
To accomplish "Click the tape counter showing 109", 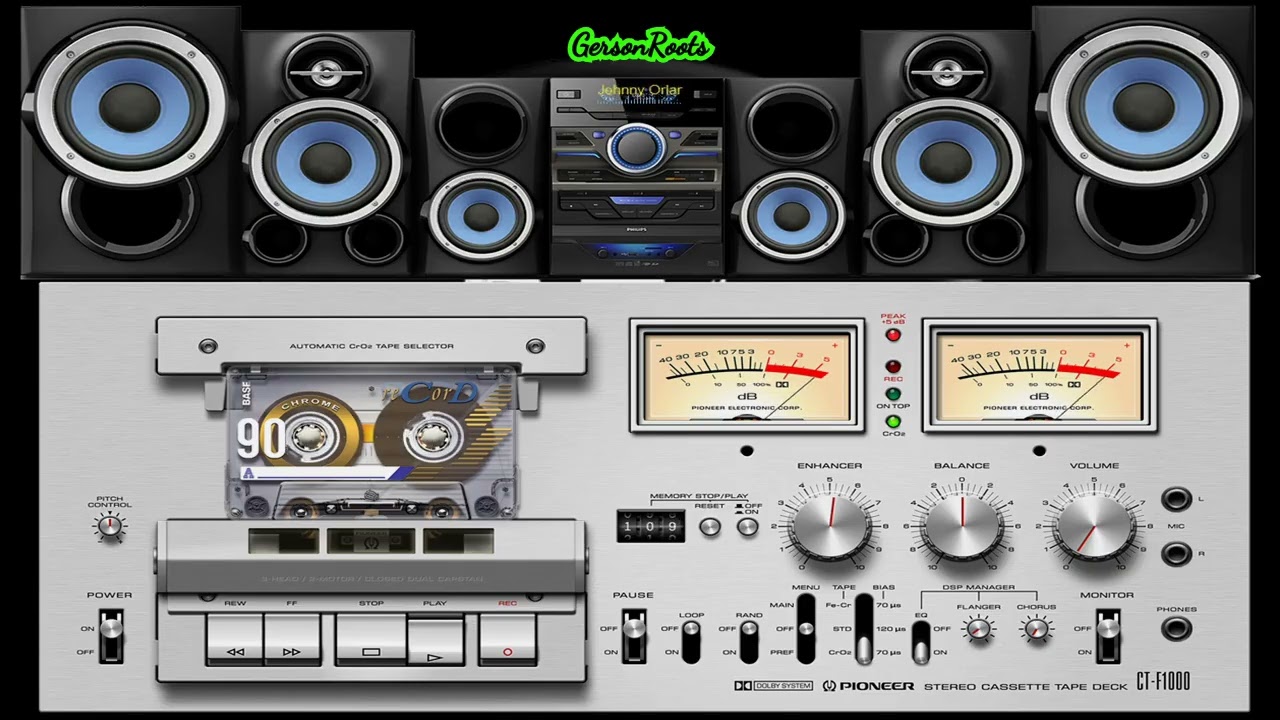I will click(650, 526).
